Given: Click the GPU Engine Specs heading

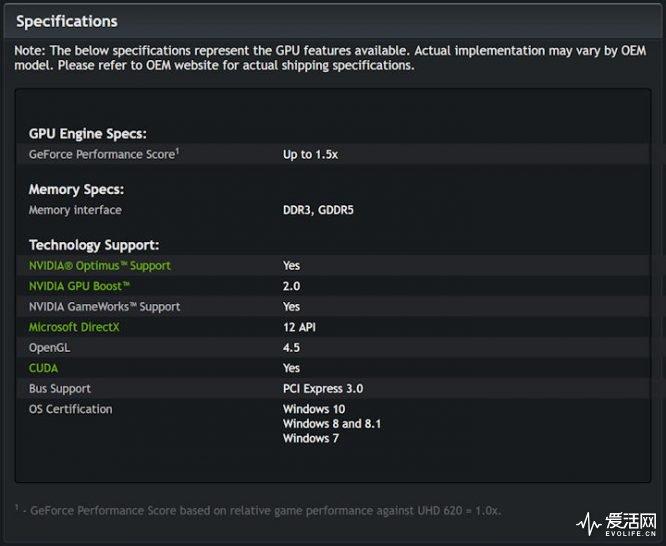Looking at the screenshot, I should pos(87,134).
